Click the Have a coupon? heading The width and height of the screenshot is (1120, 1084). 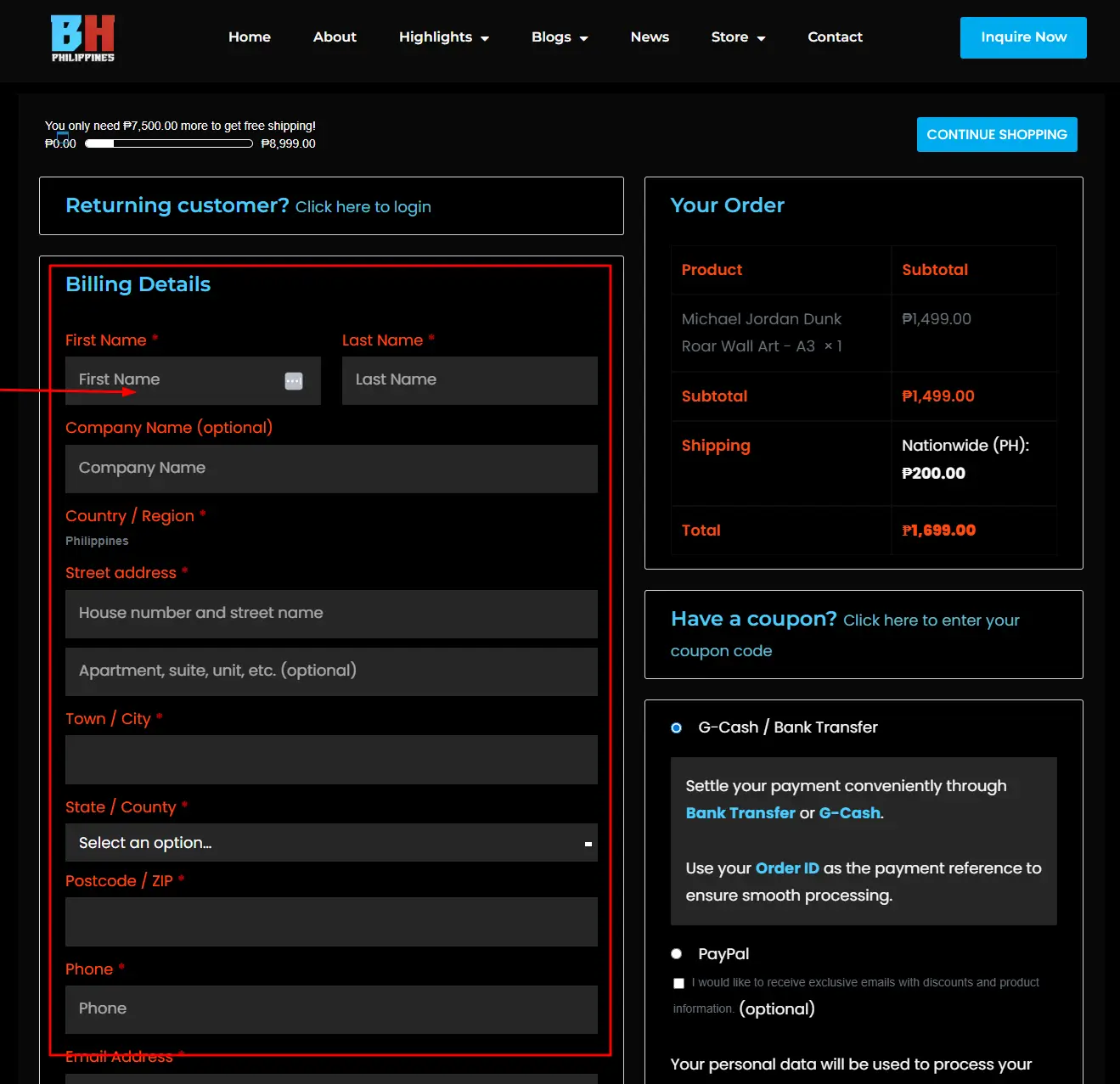point(754,619)
